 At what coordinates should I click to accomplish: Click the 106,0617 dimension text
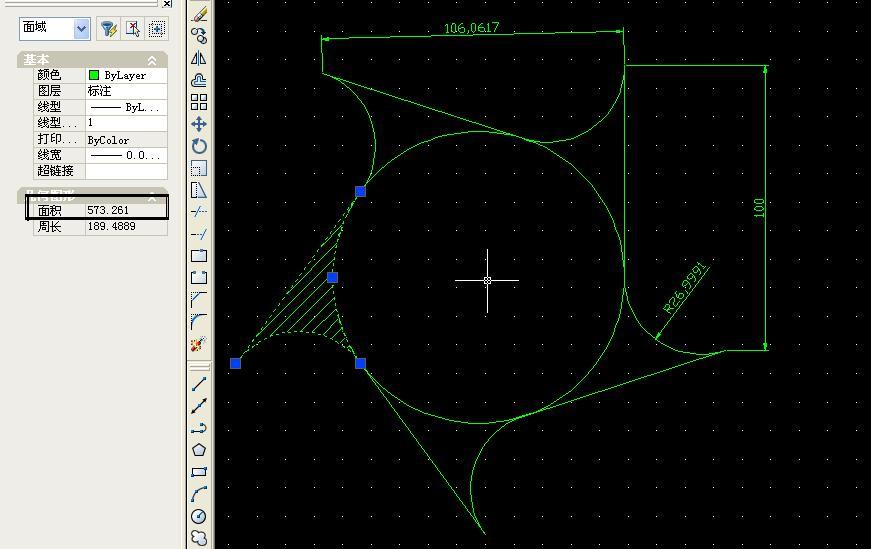[x=472, y=28]
